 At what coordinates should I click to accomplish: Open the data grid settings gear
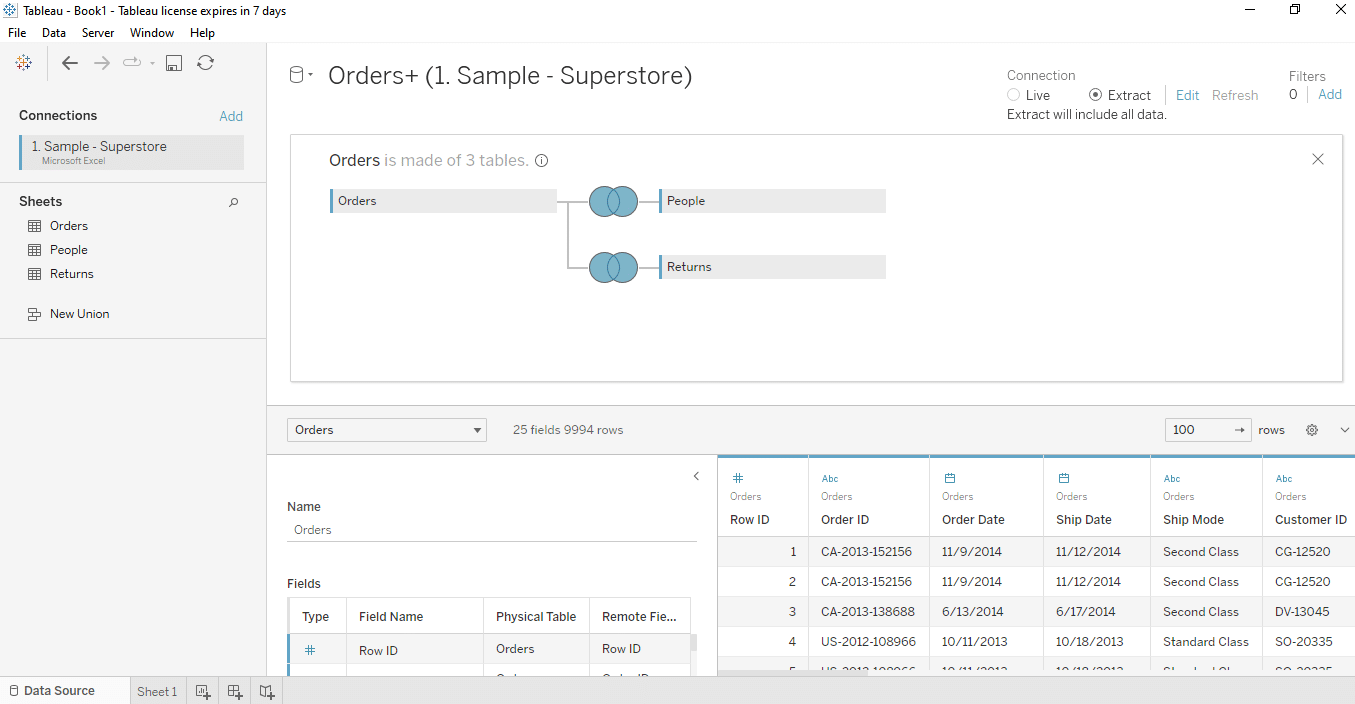tap(1311, 429)
